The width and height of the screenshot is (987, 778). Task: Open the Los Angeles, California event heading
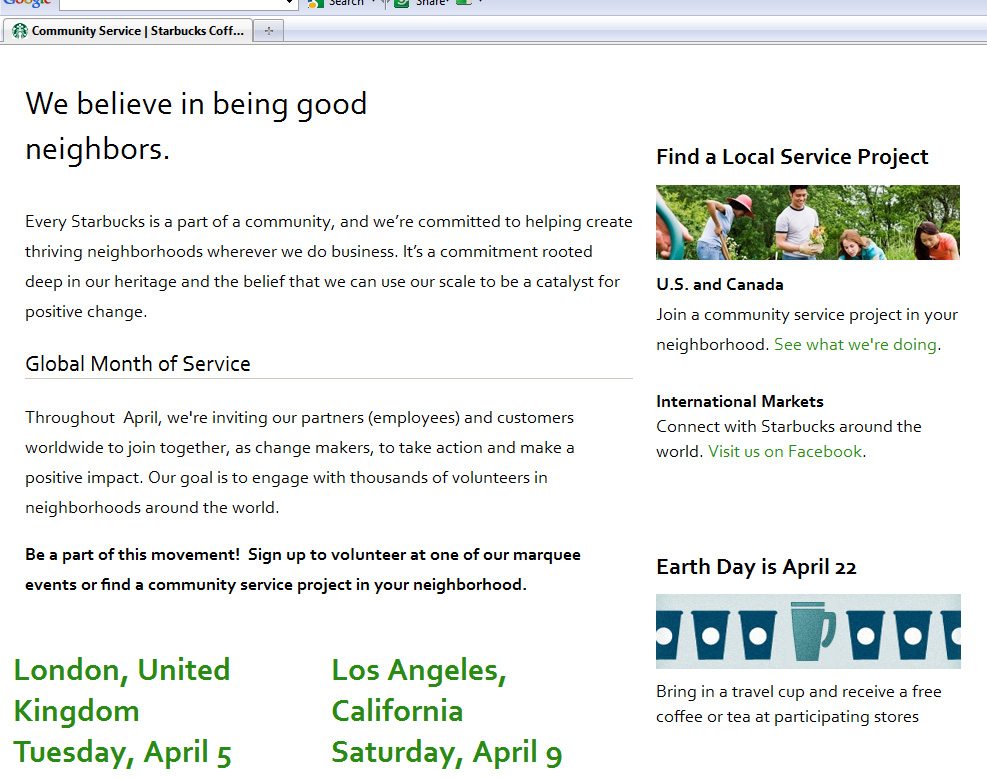click(x=447, y=711)
